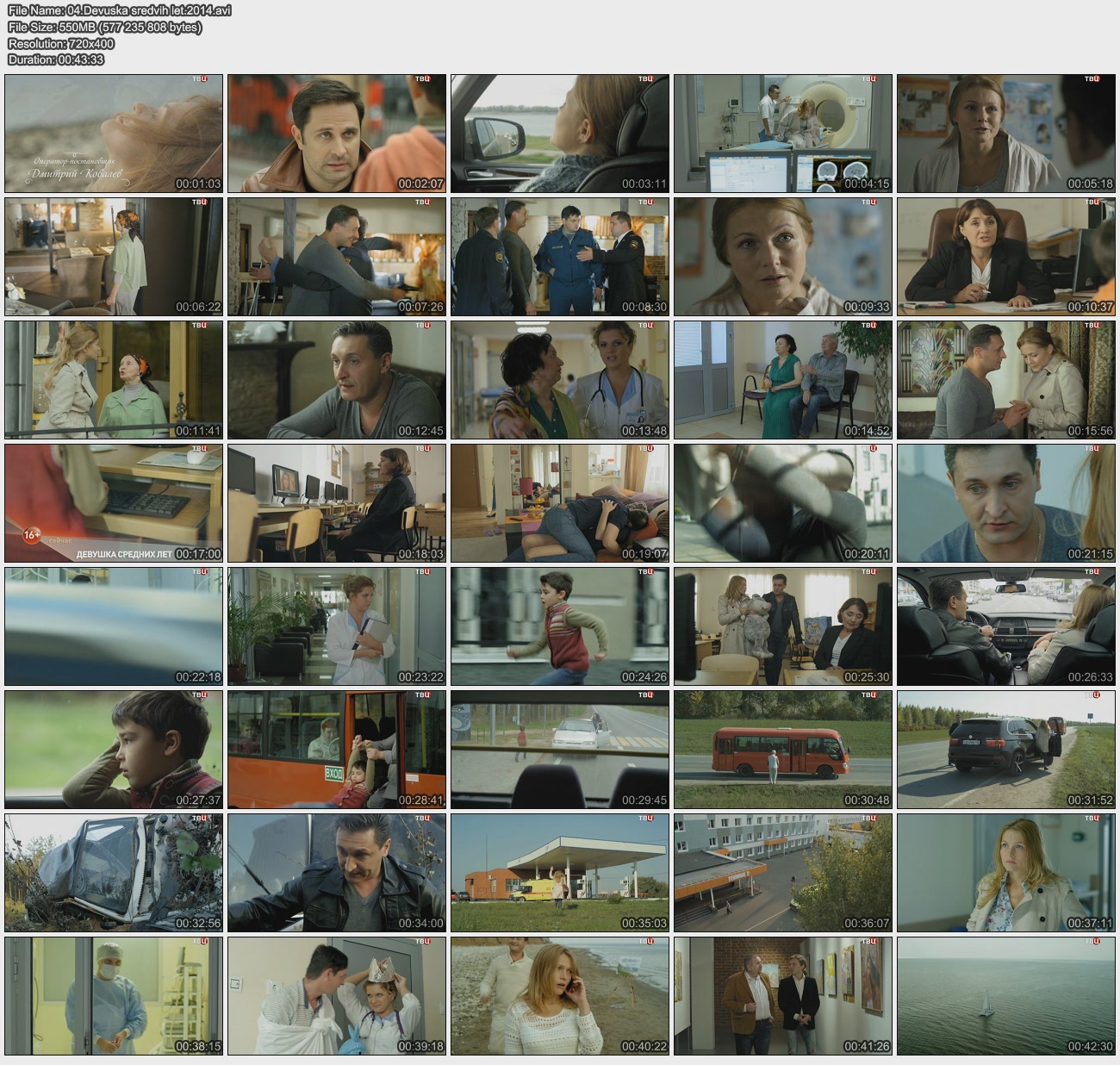Click the File Name text line
This screenshot has width=1120, height=1065.
click(x=119, y=10)
